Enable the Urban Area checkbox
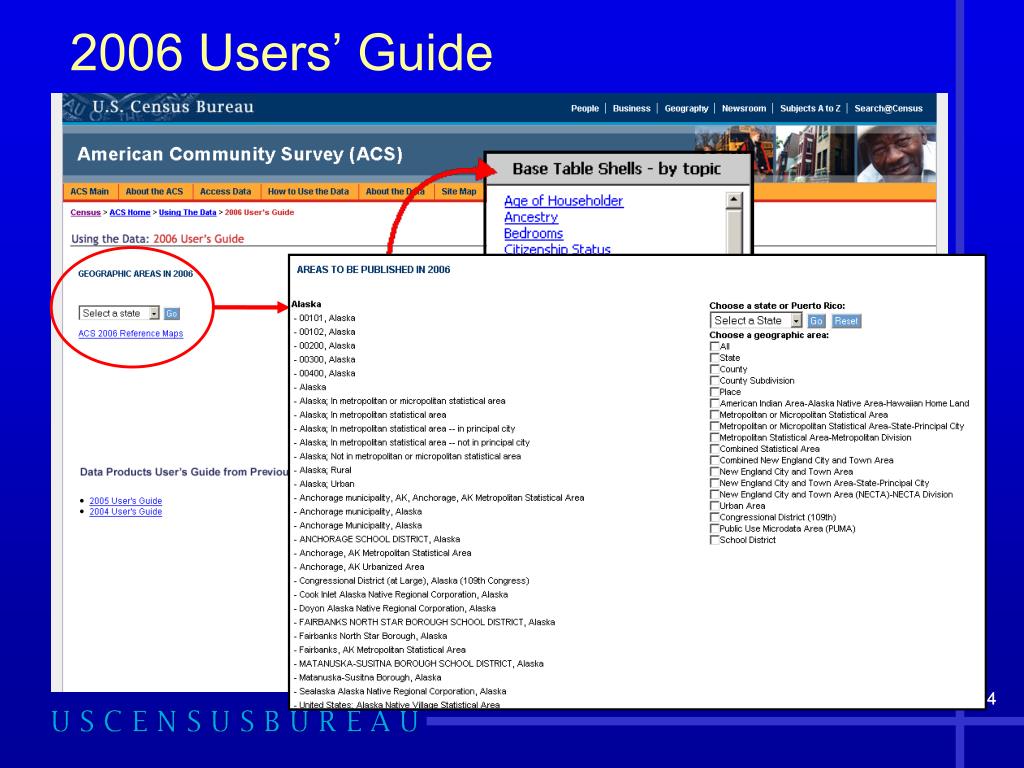Image resolution: width=1024 pixels, height=768 pixels. click(x=714, y=505)
